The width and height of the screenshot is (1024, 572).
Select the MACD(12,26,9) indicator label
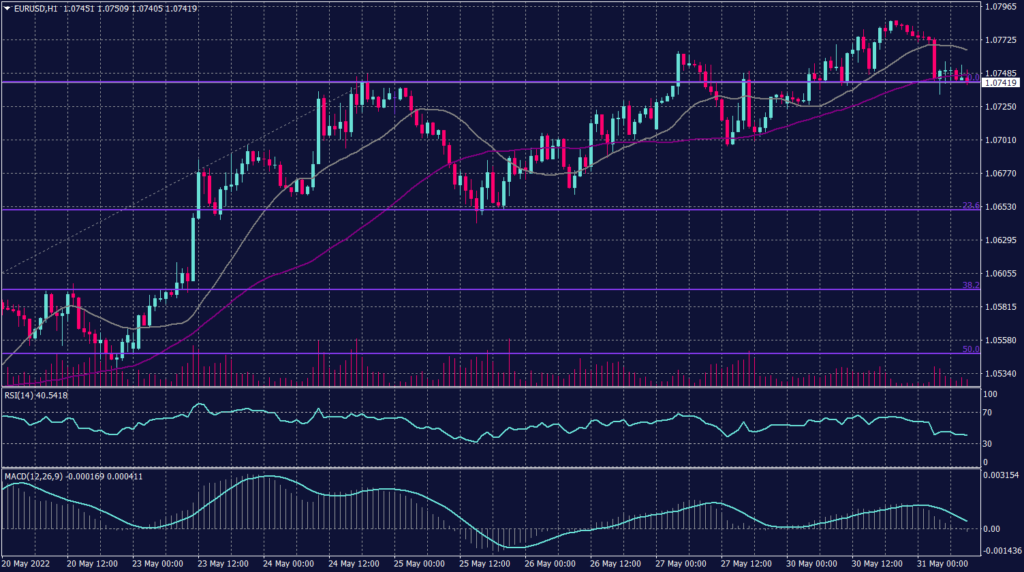pos(30,475)
